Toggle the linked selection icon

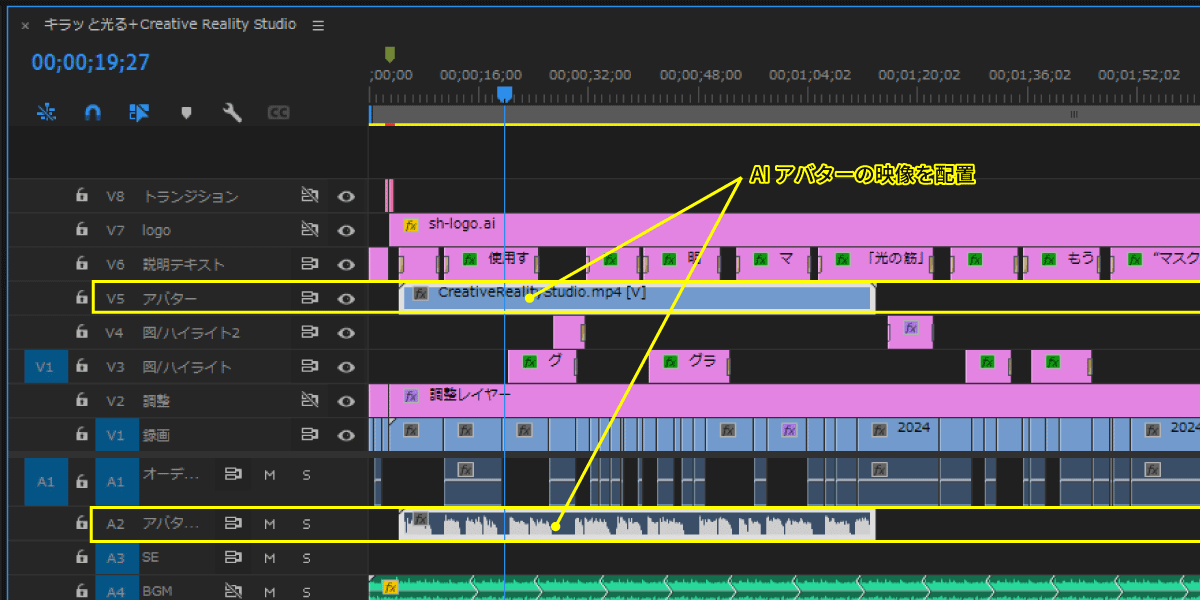[x=139, y=113]
